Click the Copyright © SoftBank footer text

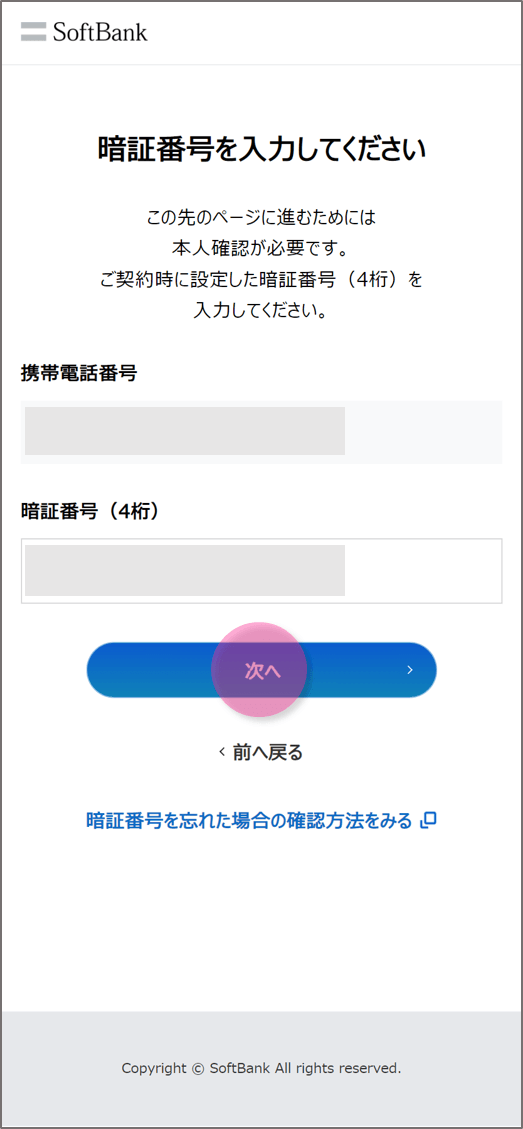tap(262, 1068)
